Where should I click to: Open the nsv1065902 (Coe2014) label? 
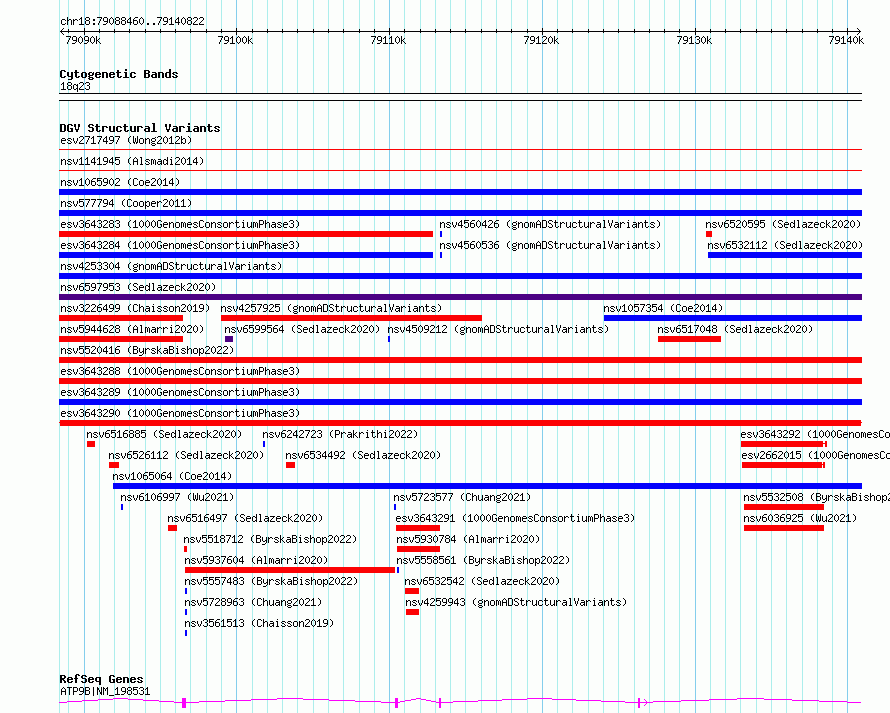click(x=120, y=182)
